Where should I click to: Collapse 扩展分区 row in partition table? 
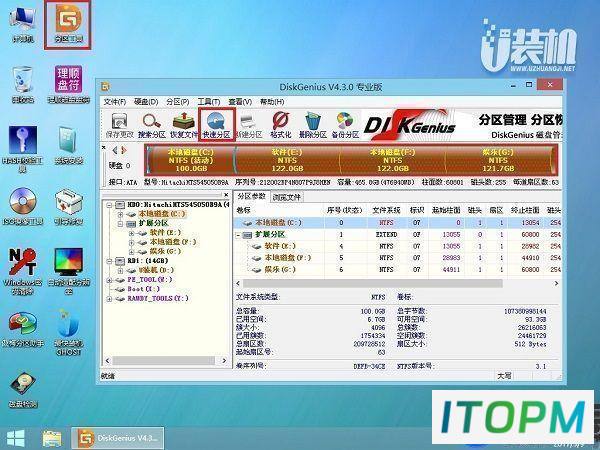238,235
